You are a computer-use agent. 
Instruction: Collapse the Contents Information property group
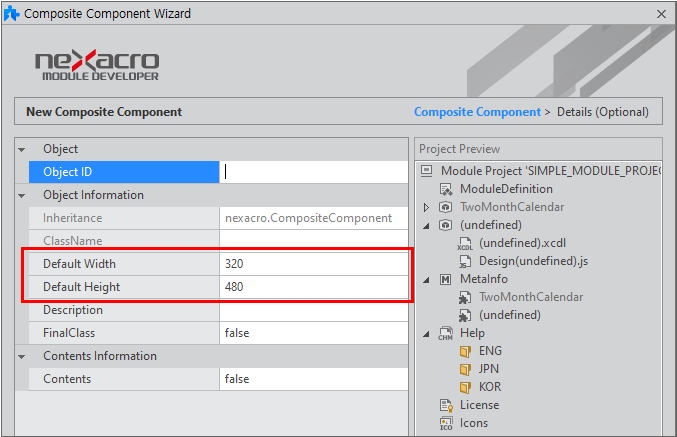22,356
